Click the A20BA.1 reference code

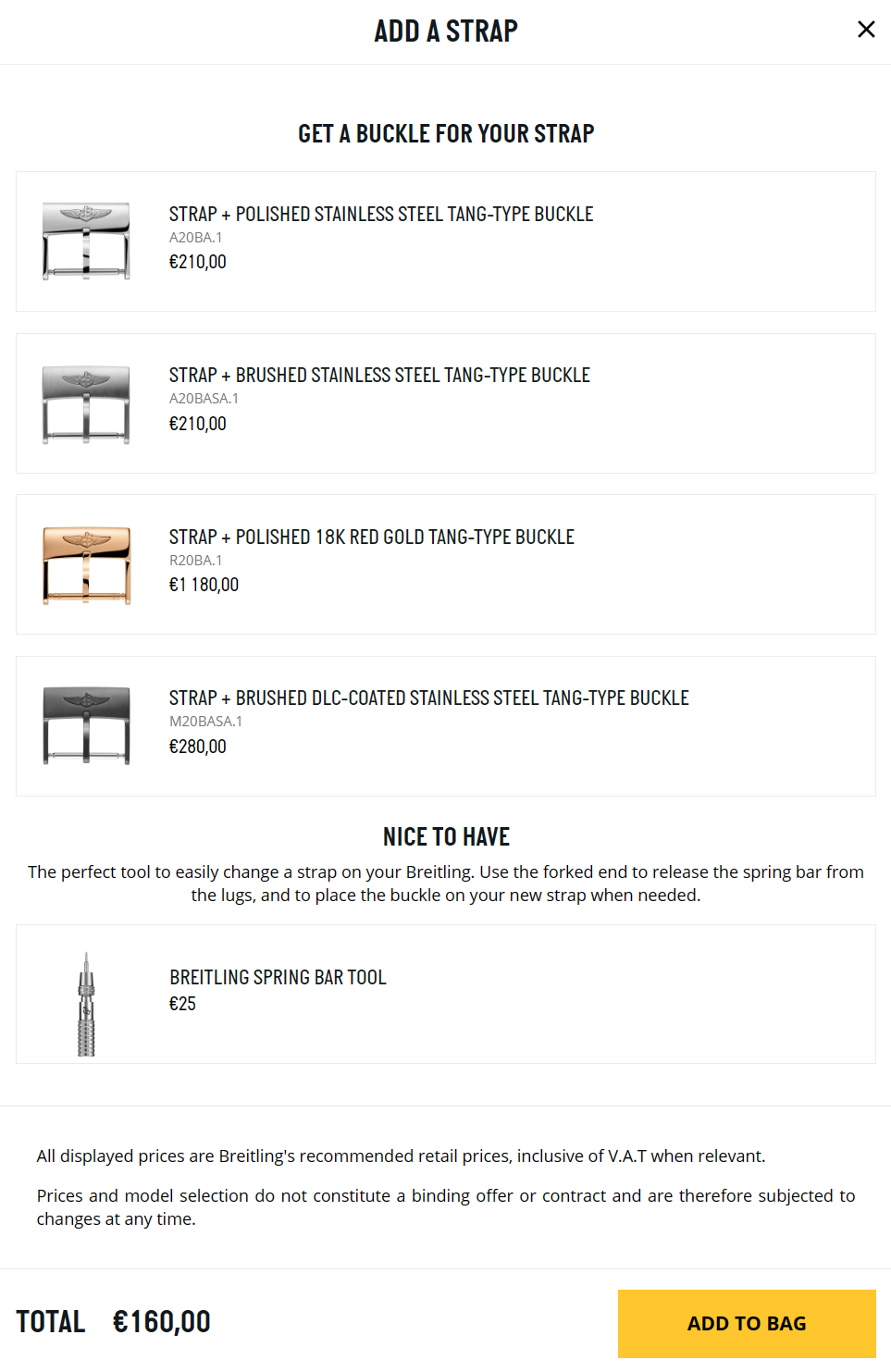(x=195, y=238)
